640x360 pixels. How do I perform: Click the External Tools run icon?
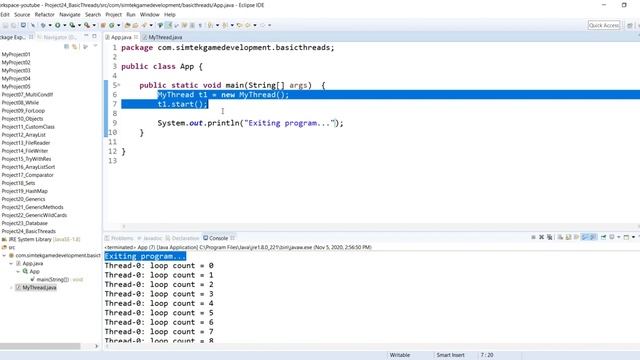coord(87,25)
